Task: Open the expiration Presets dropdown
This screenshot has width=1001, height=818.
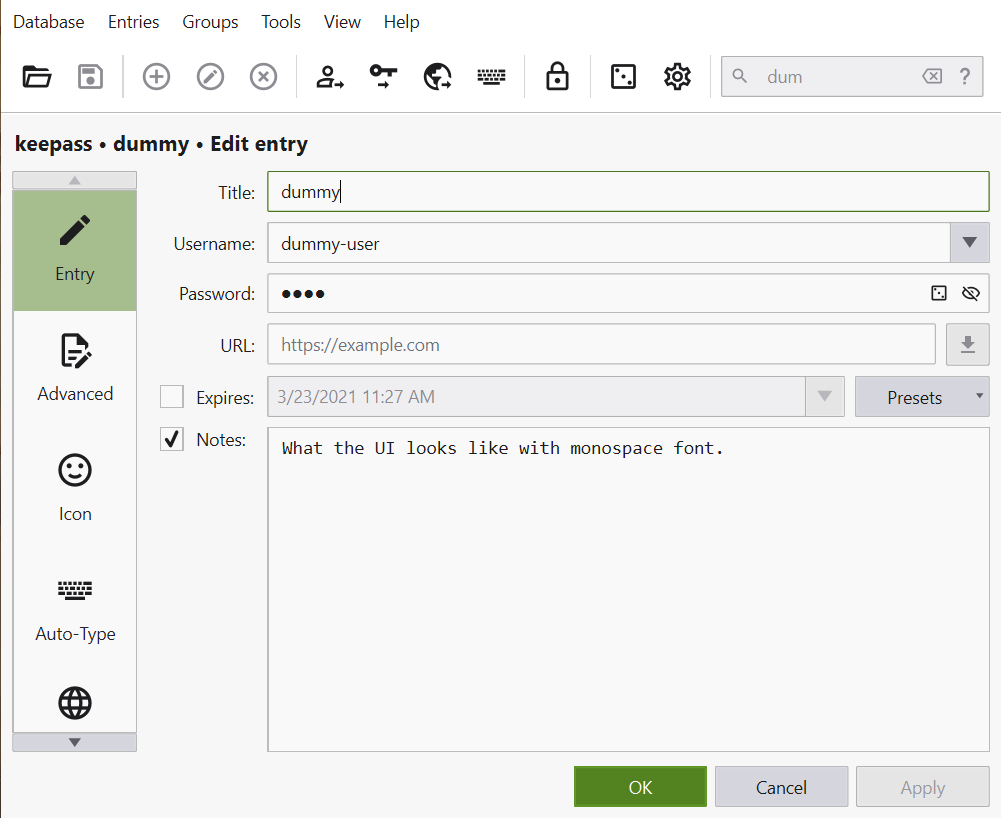Action: click(921, 396)
